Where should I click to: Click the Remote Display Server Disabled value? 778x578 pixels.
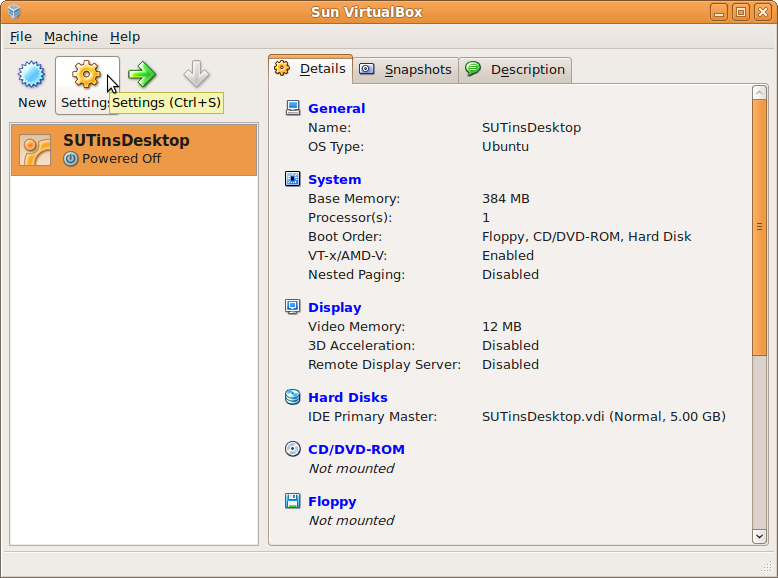point(510,364)
